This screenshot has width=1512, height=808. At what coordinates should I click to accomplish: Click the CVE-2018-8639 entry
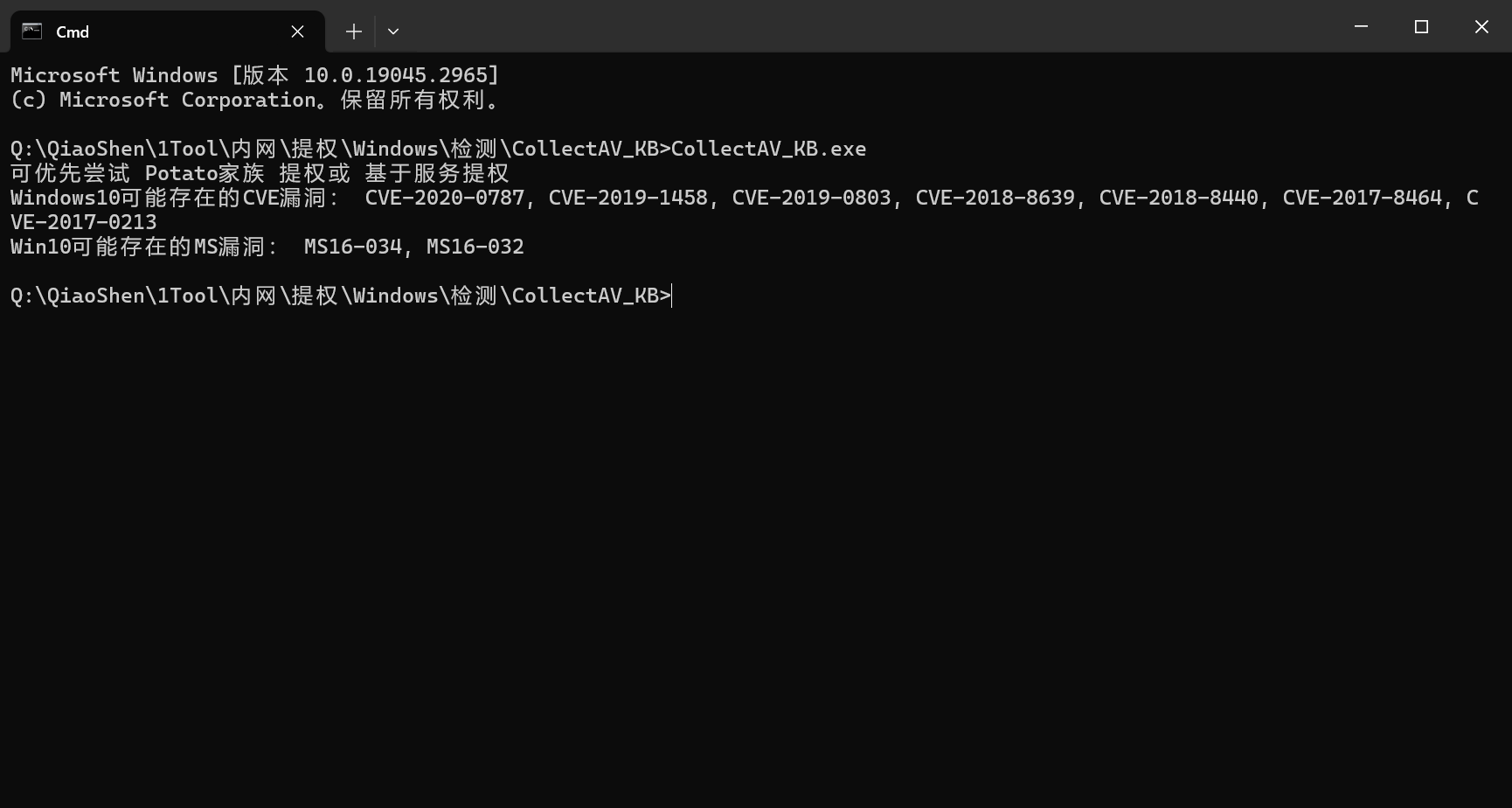pos(995,199)
